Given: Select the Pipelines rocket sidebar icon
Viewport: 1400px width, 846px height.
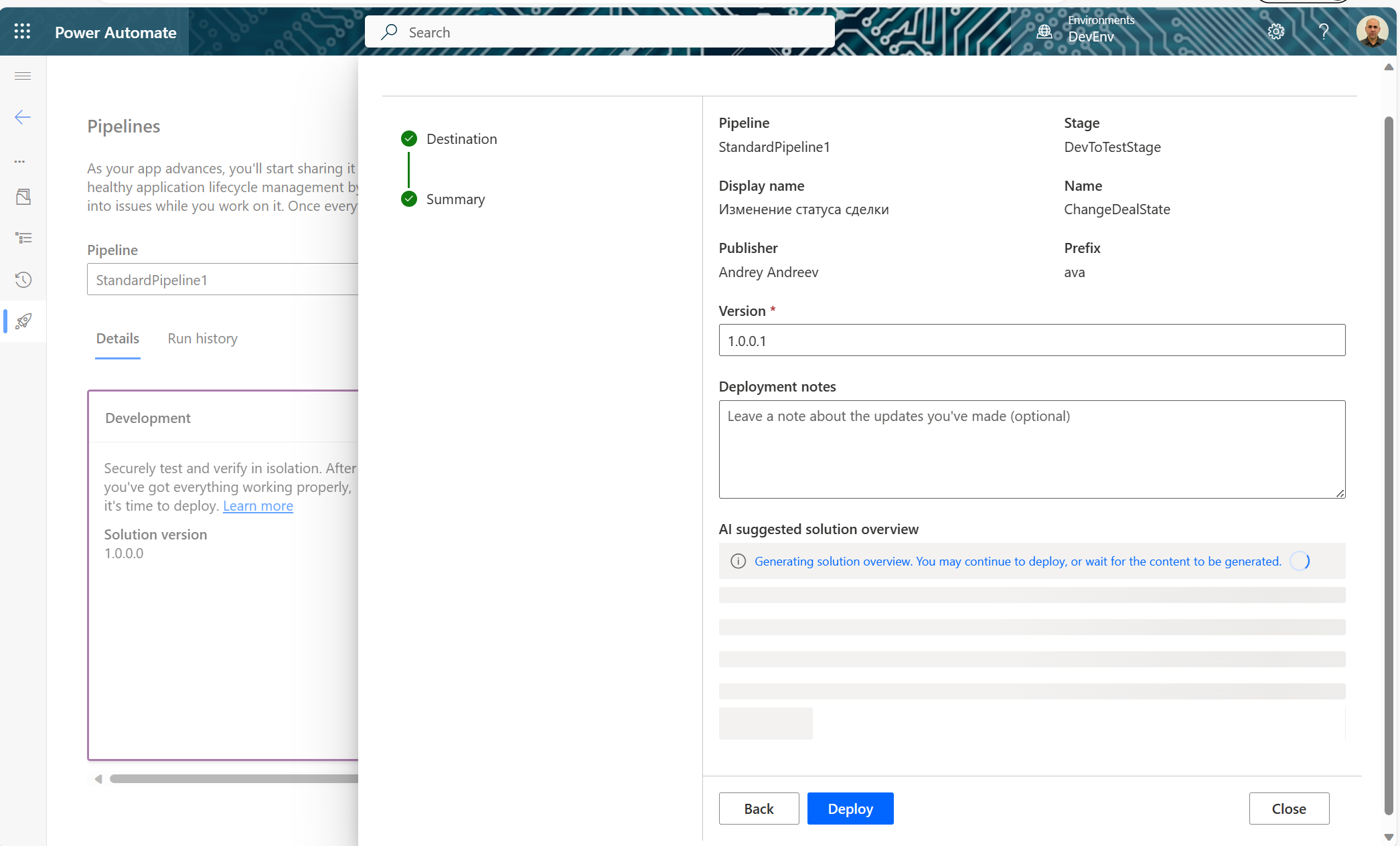Looking at the screenshot, I should [x=23, y=321].
